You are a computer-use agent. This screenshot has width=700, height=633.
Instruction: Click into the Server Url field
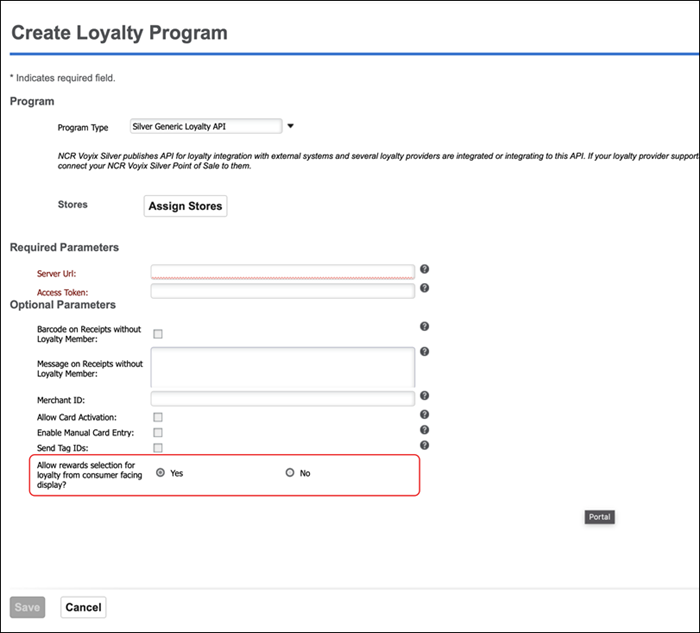pyautogui.click(x=282, y=271)
